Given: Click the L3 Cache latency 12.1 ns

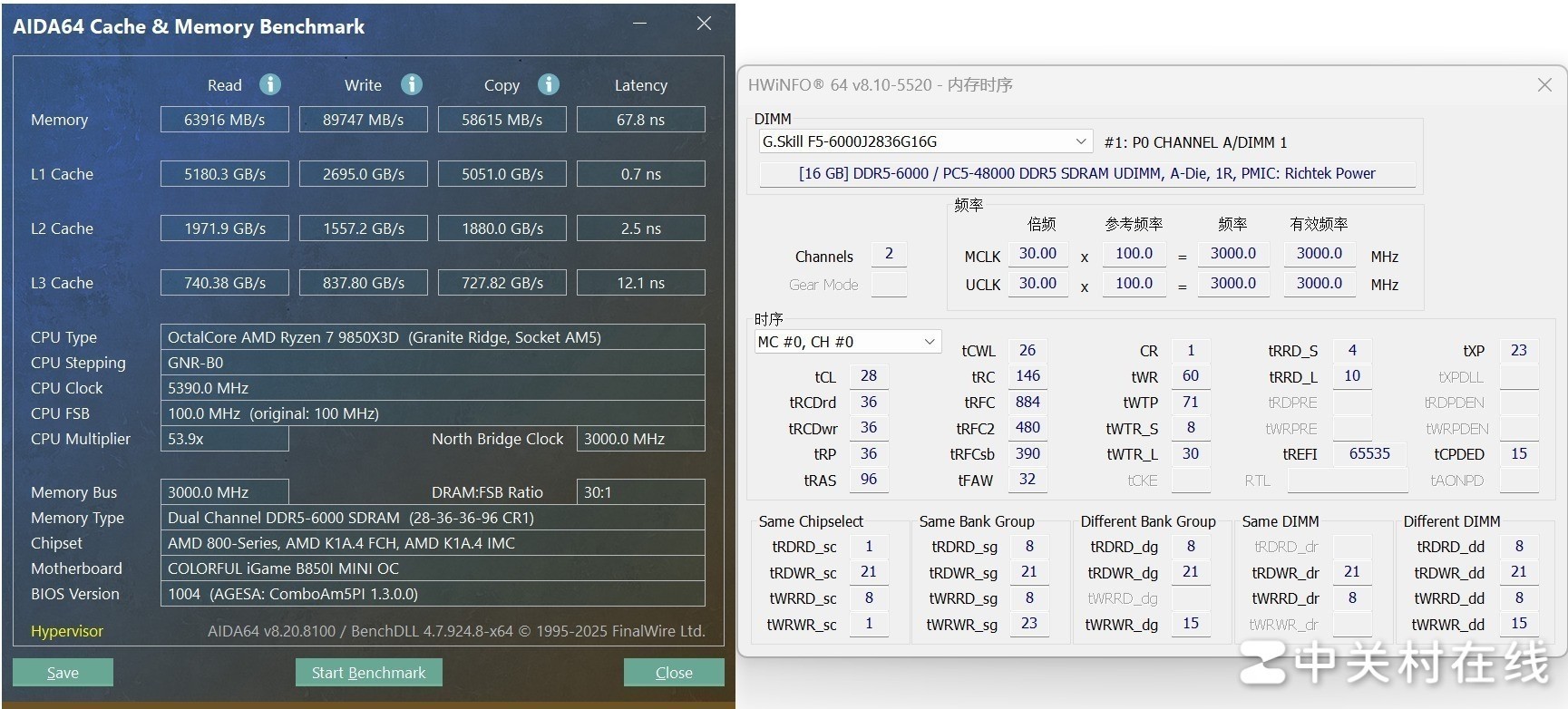Looking at the screenshot, I should (x=641, y=283).
